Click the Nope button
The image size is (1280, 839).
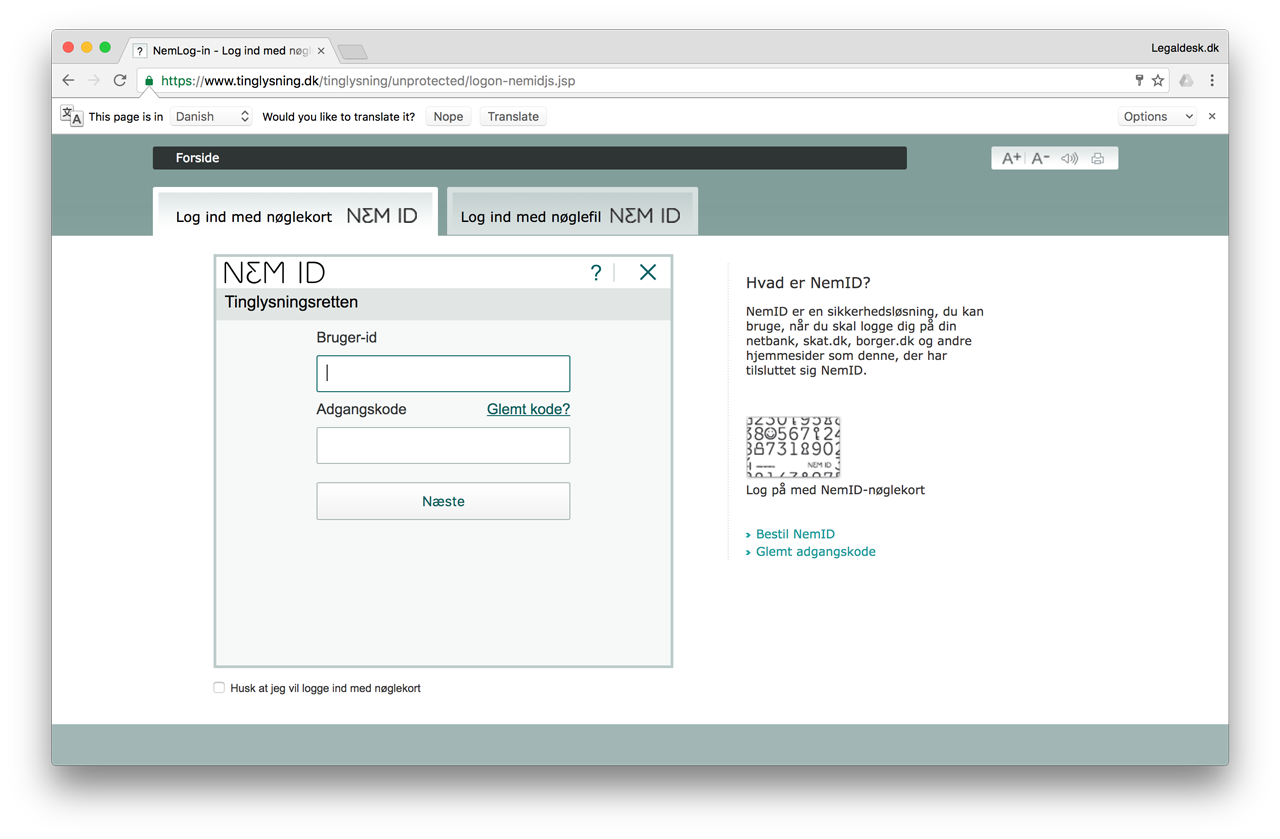448,116
